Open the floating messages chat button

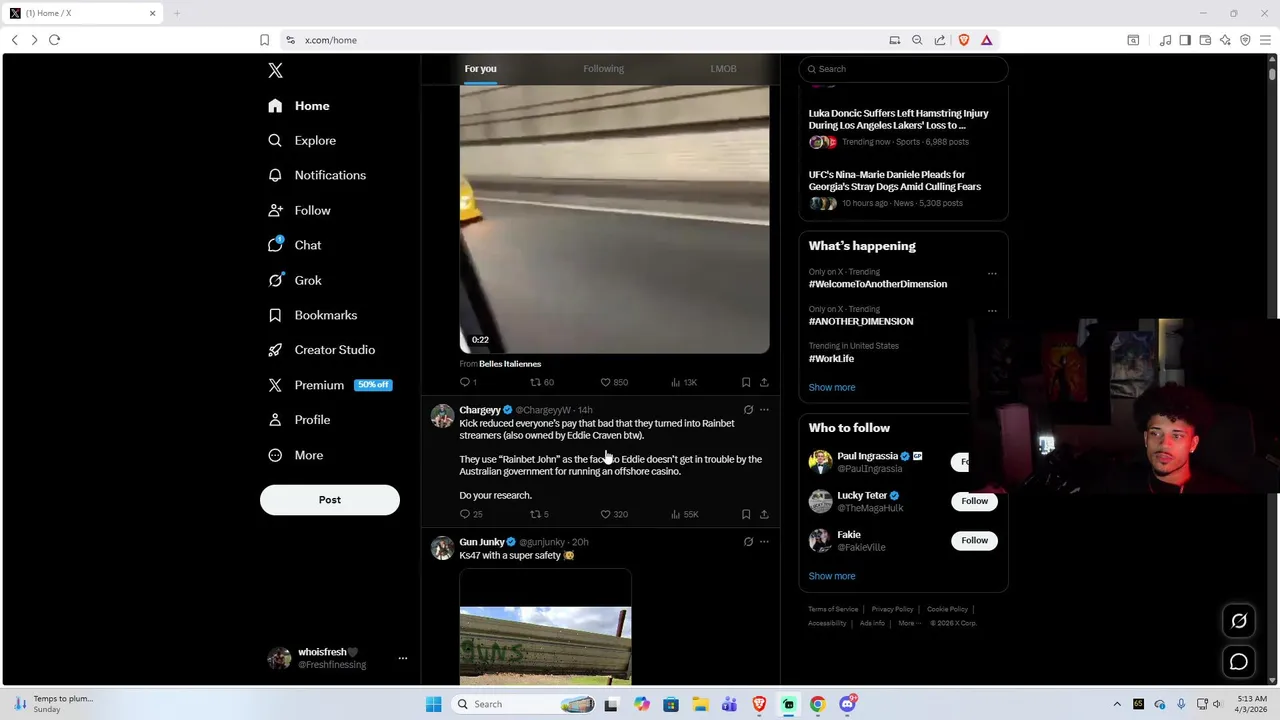pos(1238,662)
